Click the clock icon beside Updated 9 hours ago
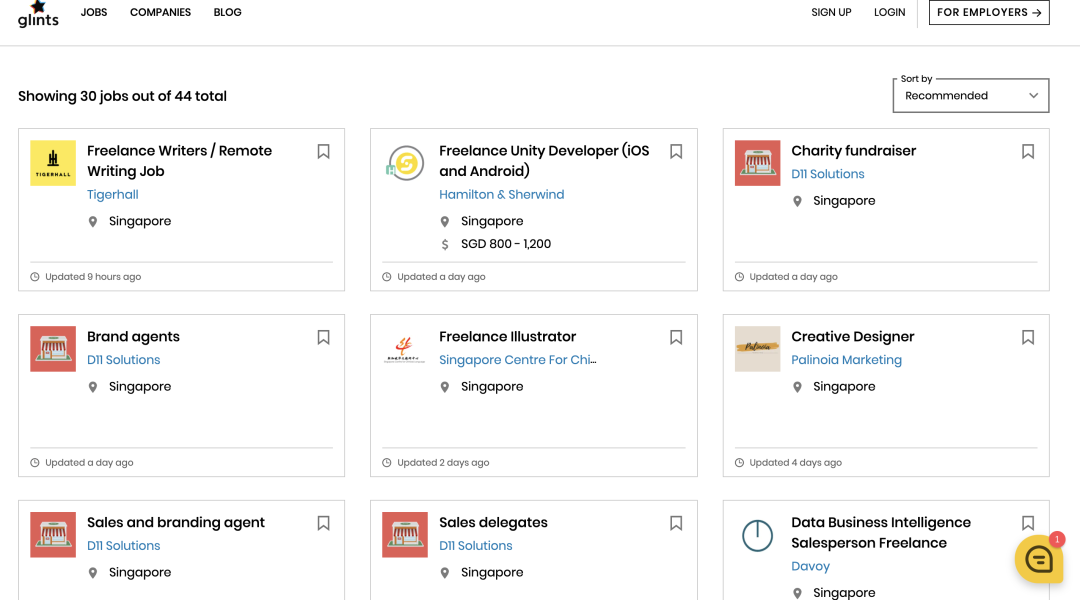This screenshot has height=600, width=1080. point(35,277)
